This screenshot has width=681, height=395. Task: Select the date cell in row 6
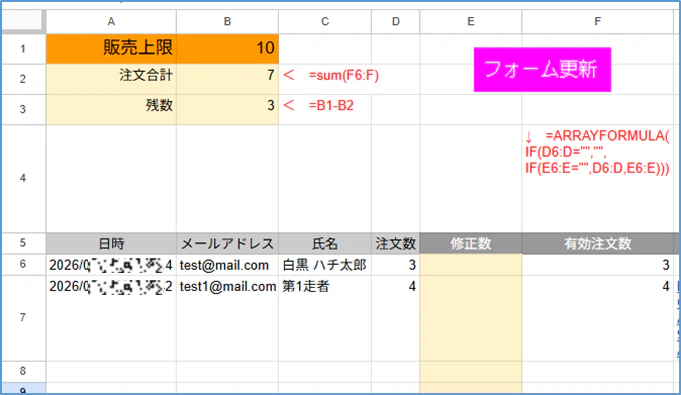point(111,265)
